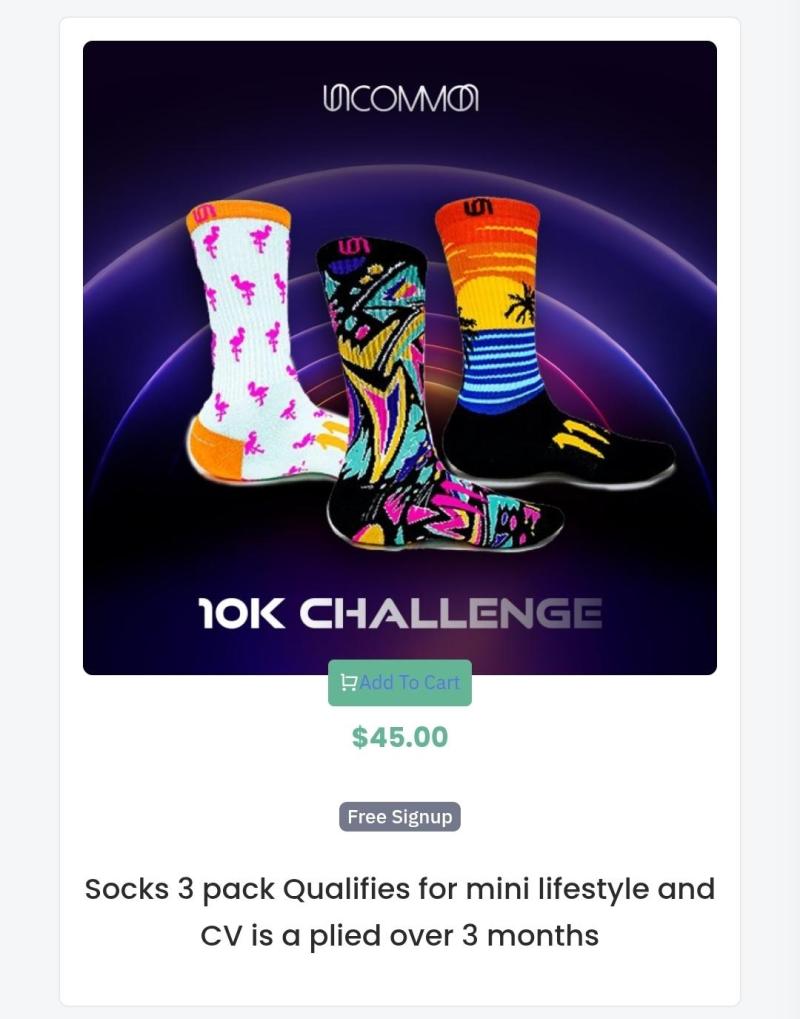Click the word CHALLENGE in the image
800x1019 pixels.
click(x=450, y=613)
